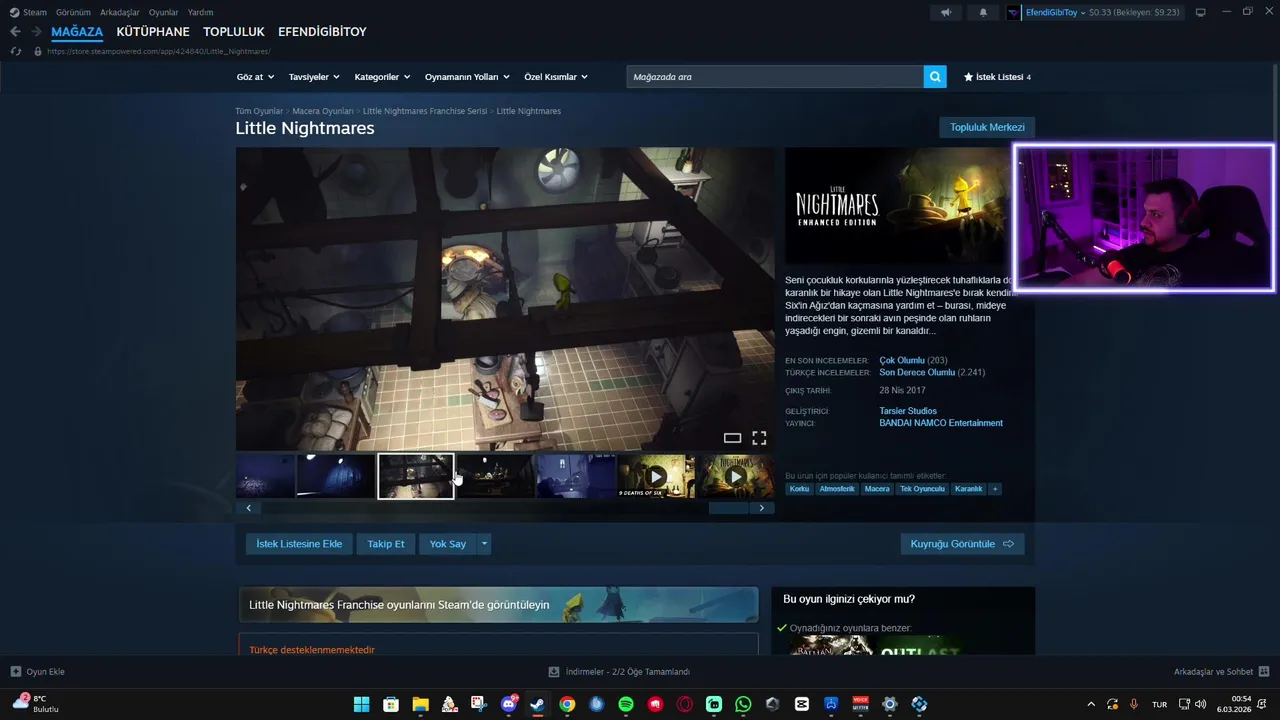Click the Steam icon in the taskbar

[x=537, y=704]
